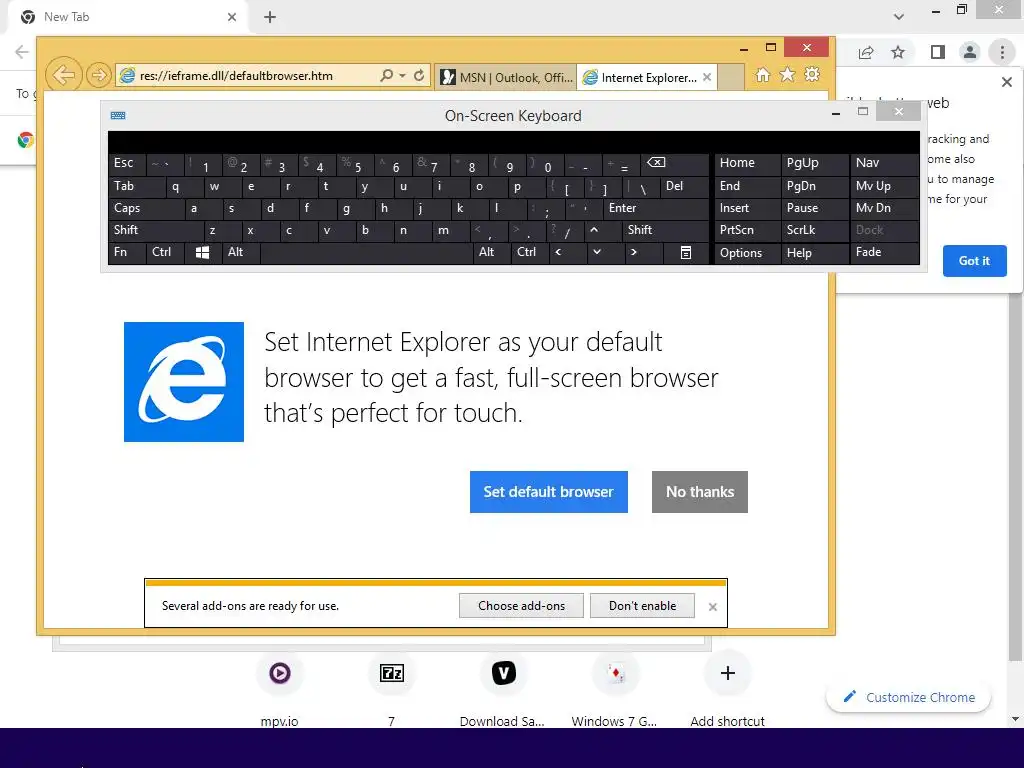Click the Esc key on On-Screen Keyboard
Viewport: 1024px width, 768px height.
point(127,163)
